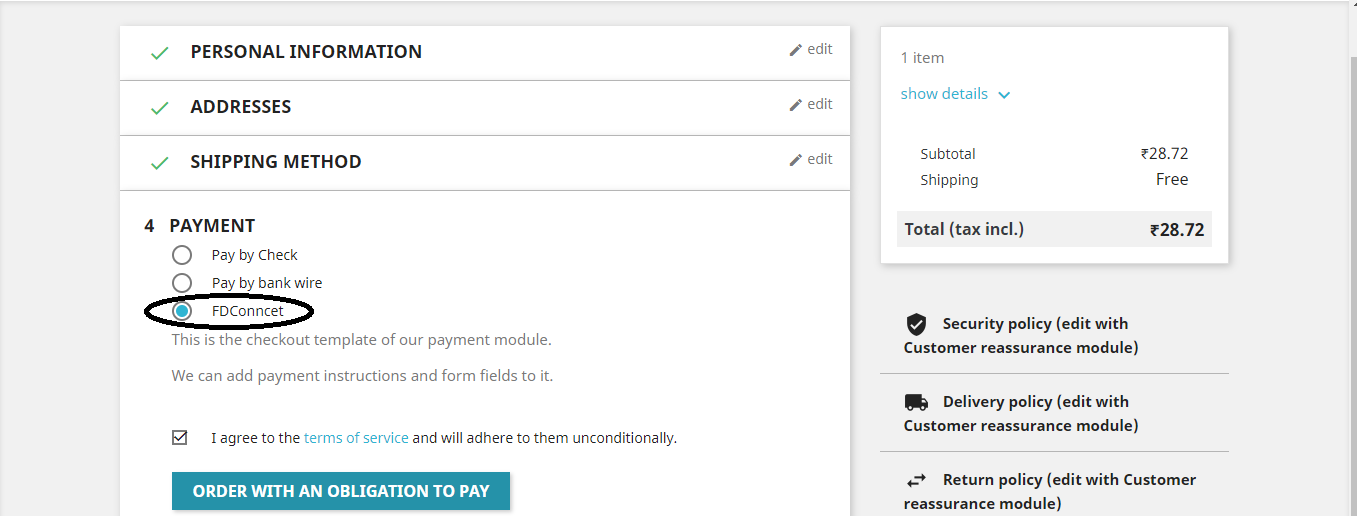Click pencil icon beside Addresses edit
1357x516 pixels.
(x=796, y=105)
